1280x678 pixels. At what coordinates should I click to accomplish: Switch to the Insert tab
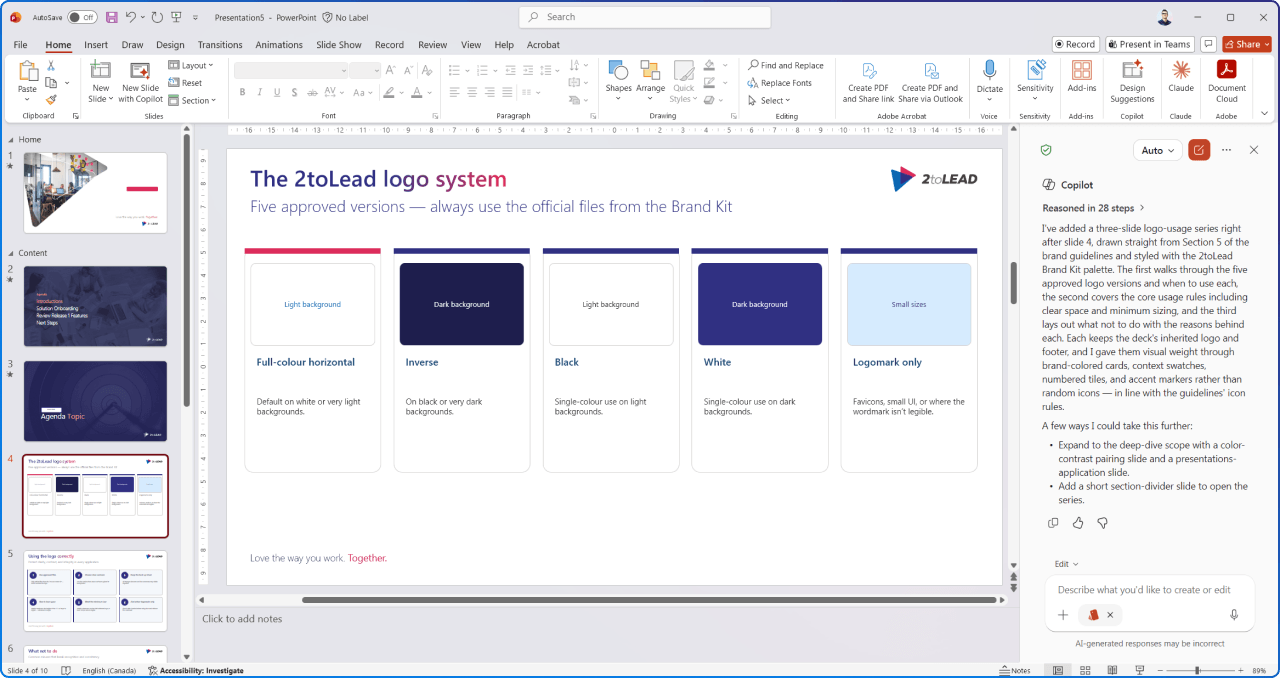coord(96,45)
